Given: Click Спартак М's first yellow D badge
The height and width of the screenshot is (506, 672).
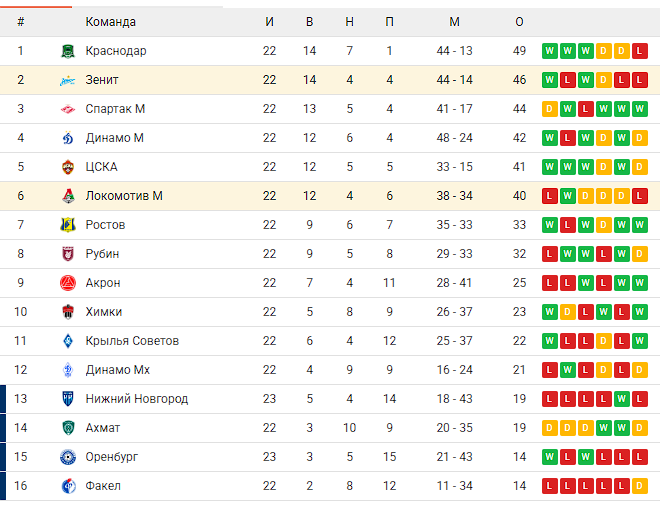Looking at the screenshot, I should click(x=549, y=109).
